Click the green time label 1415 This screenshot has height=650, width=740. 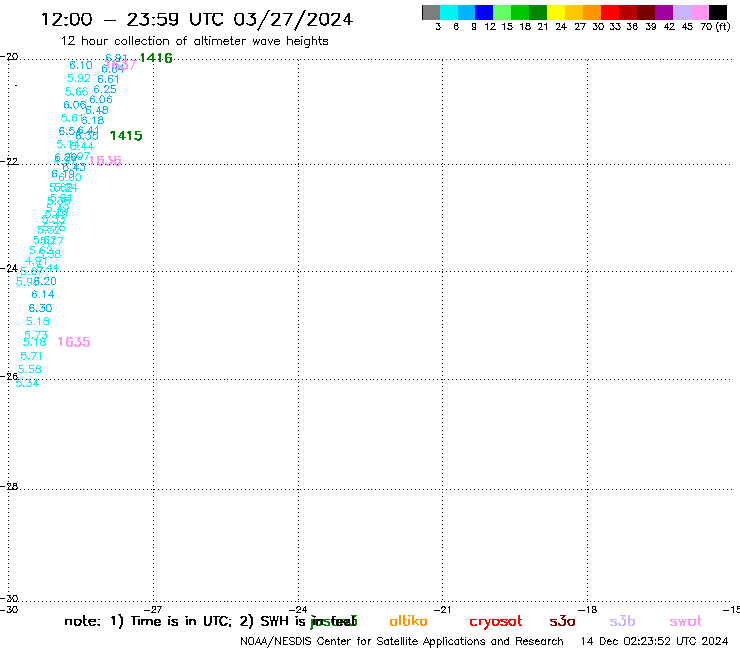click(x=126, y=136)
